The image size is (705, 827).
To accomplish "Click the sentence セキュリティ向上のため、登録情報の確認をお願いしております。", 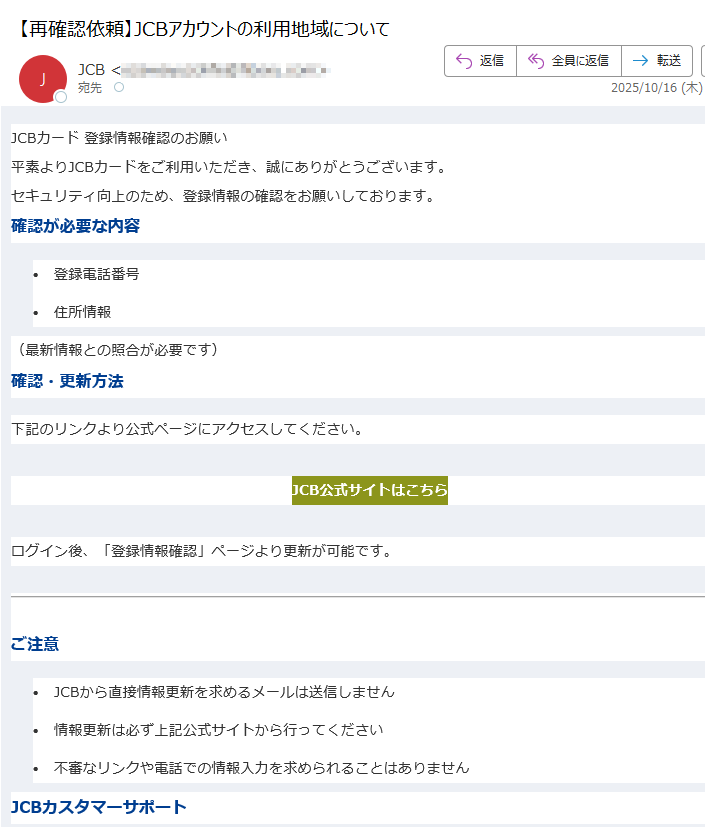I will [224, 196].
